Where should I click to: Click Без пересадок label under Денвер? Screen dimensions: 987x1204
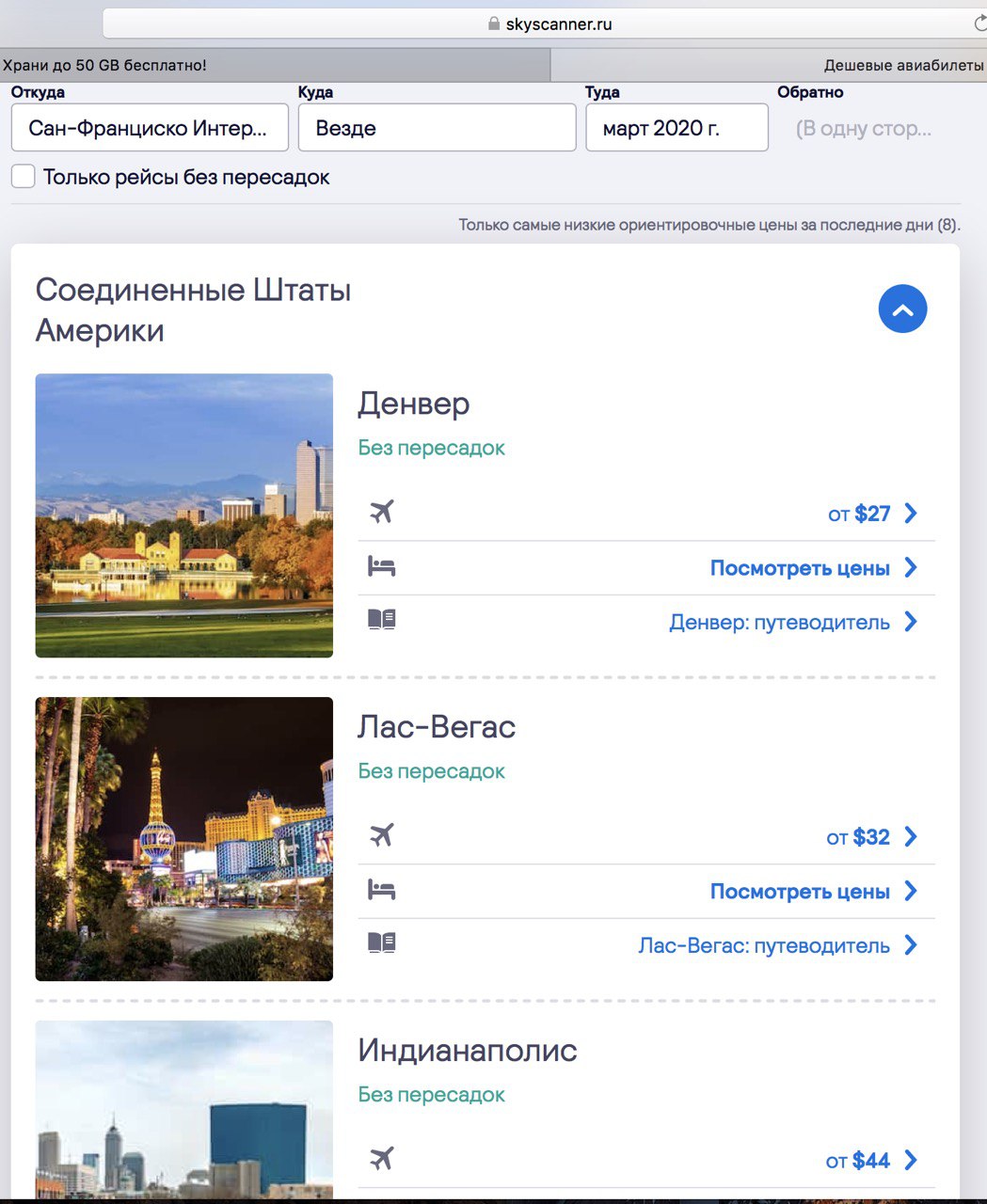pyautogui.click(x=431, y=448)
